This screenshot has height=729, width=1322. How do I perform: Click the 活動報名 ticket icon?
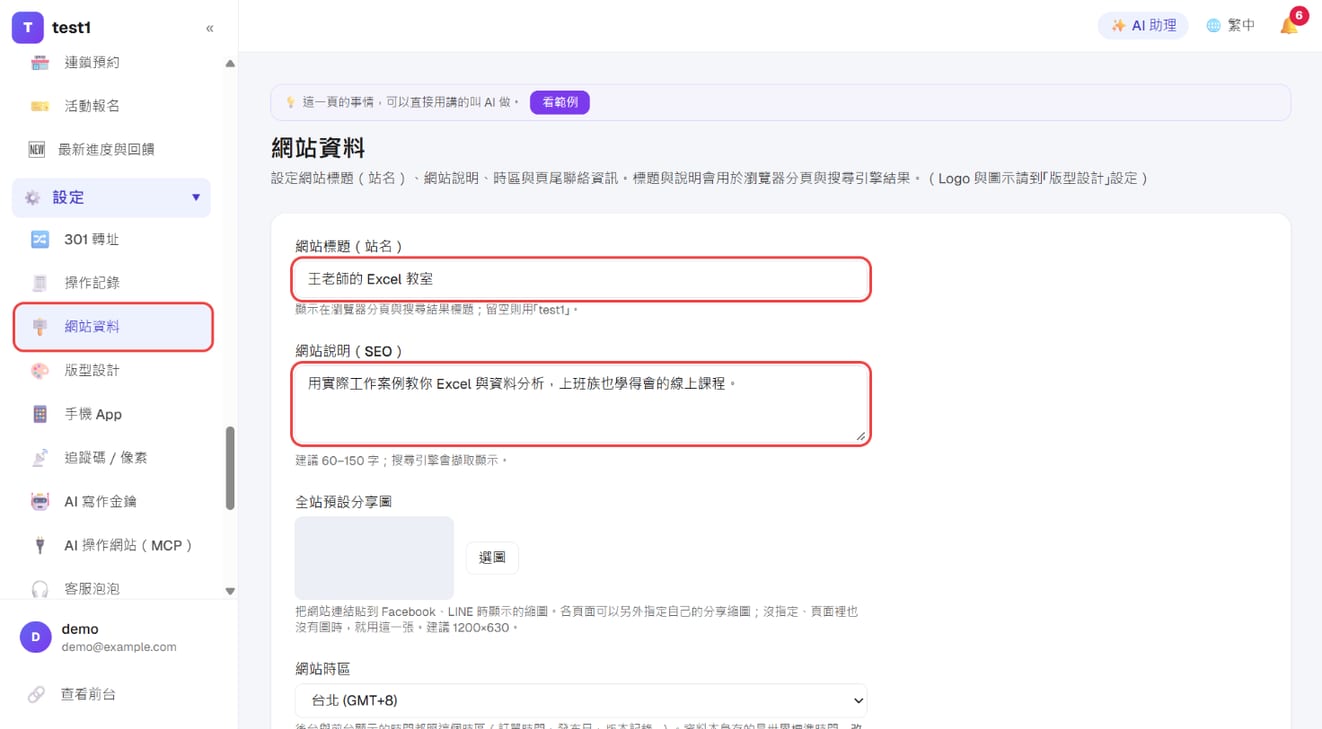point(40,106)
